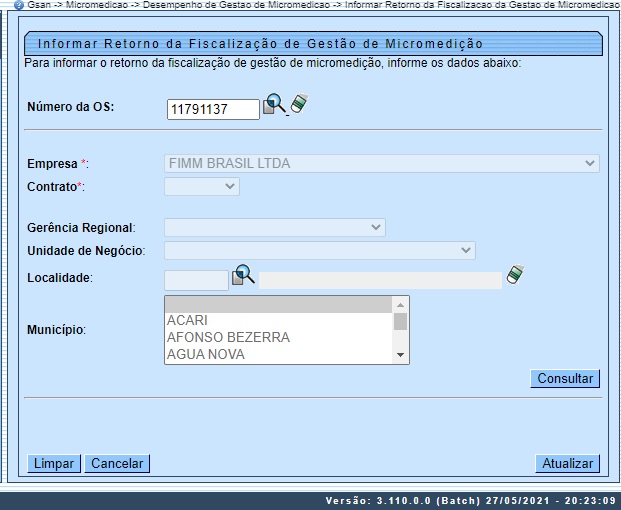Click the Consultar button
This screenshot has width=621, height=510.
[x=565, y=379]
